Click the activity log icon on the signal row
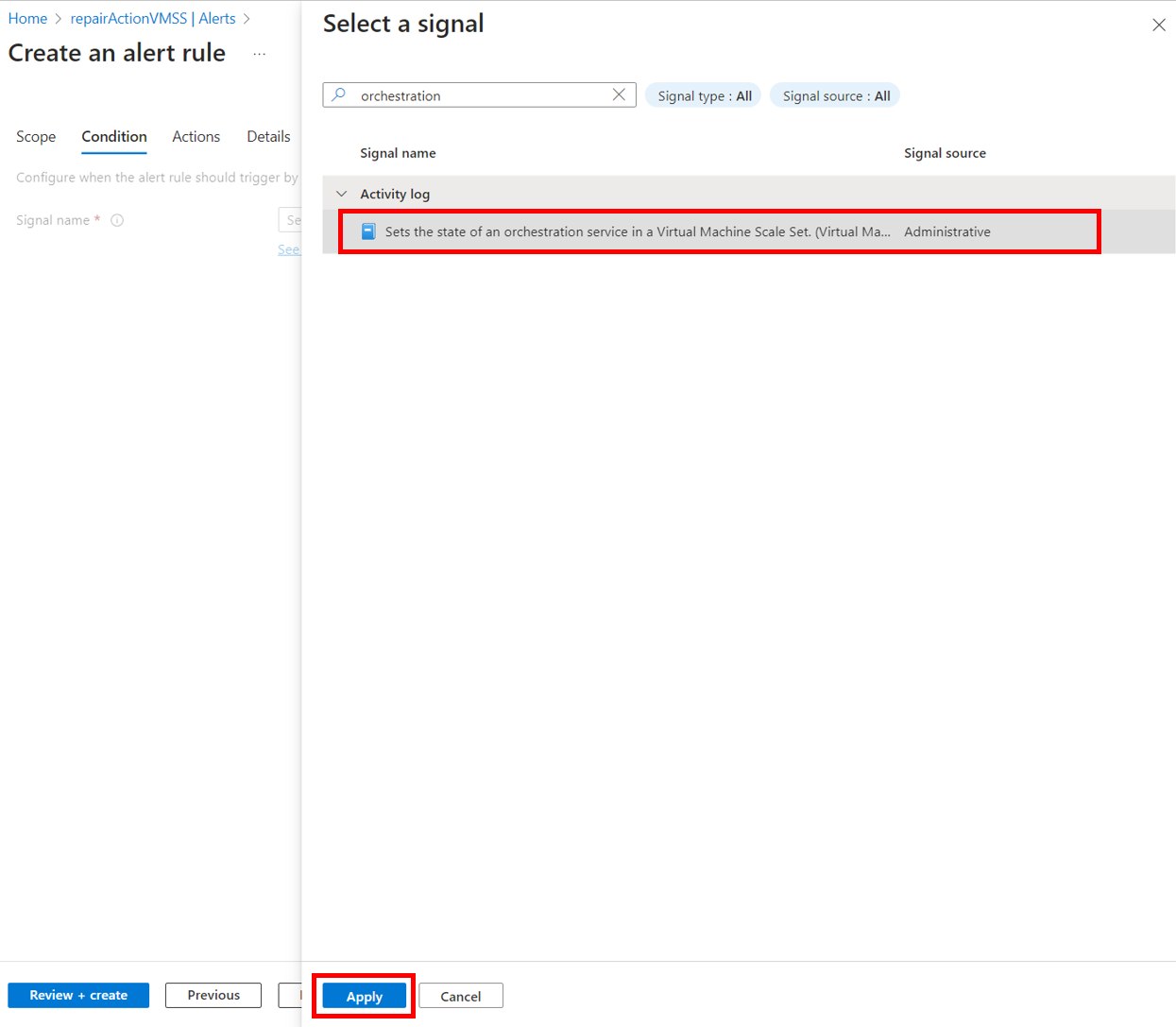 tap(368, 231)
